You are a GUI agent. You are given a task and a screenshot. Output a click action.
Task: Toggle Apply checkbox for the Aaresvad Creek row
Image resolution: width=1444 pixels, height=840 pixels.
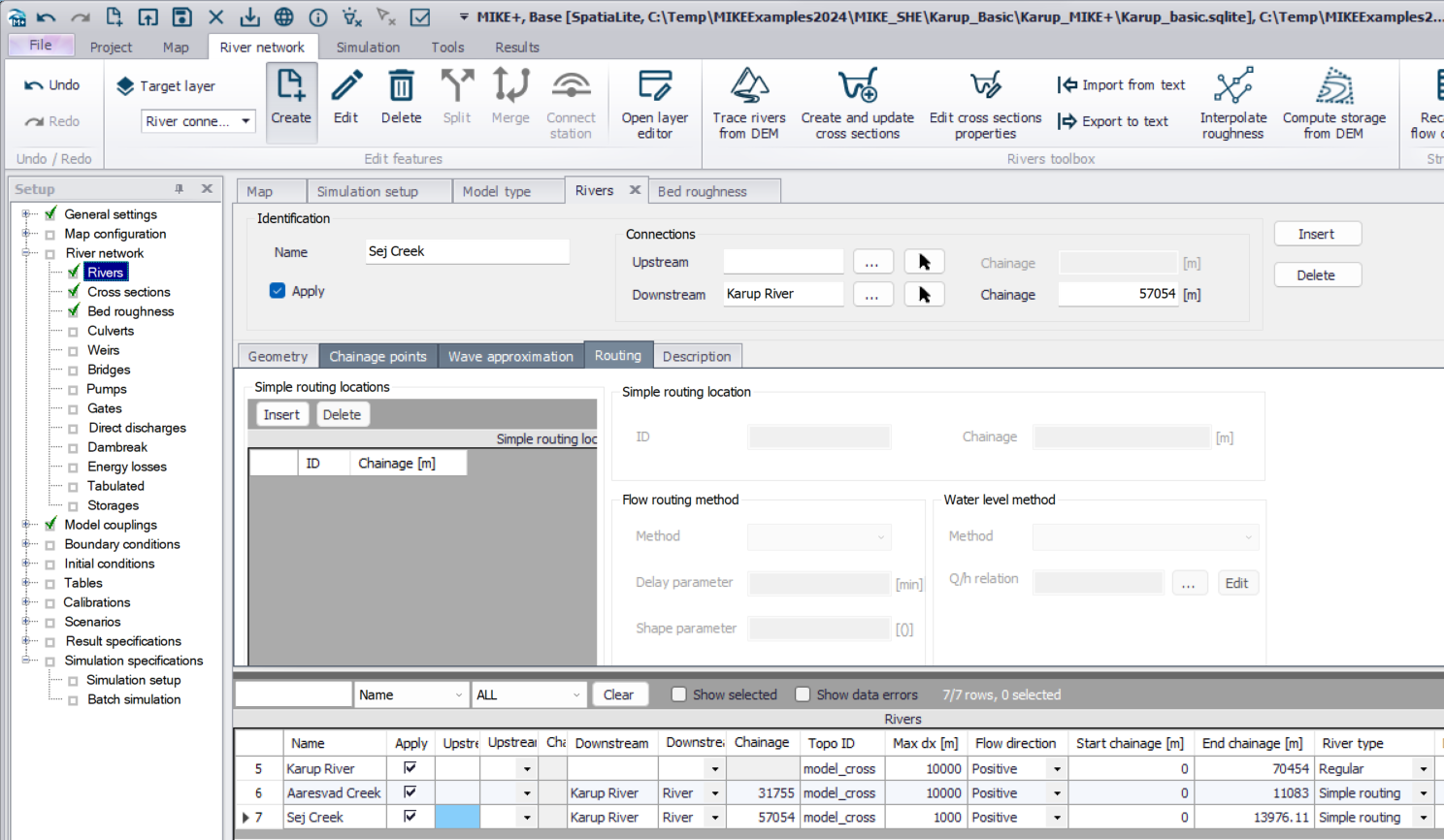410,792
